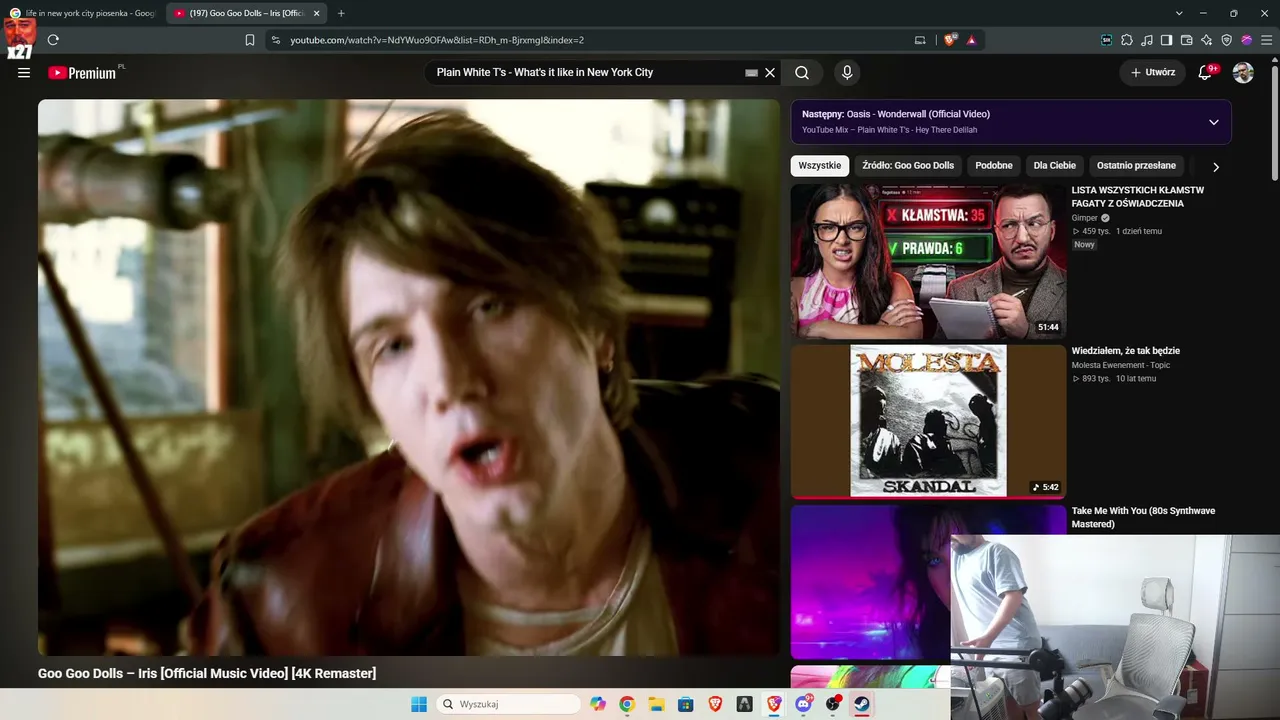The width and height of the screenshot is (1280, 720).
Task: Open Take Me With You synthwave video
Action: 1143,517
